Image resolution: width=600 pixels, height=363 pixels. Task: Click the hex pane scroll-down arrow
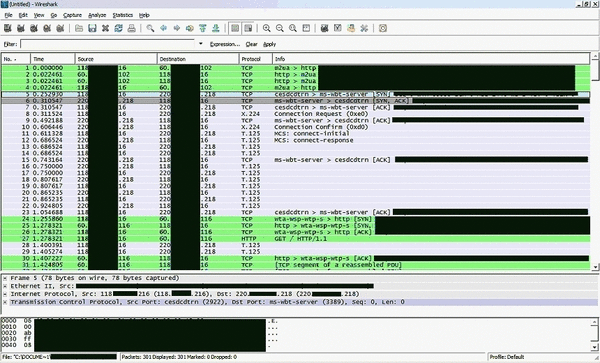coord(594,348)
